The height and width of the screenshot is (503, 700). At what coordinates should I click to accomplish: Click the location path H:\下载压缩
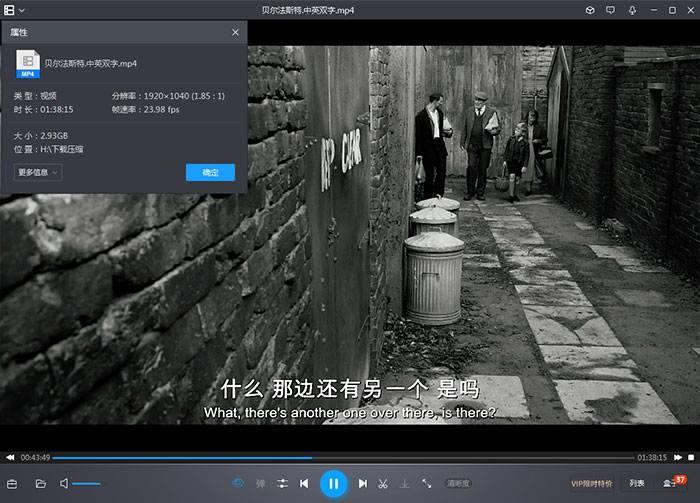click(62, 149)
